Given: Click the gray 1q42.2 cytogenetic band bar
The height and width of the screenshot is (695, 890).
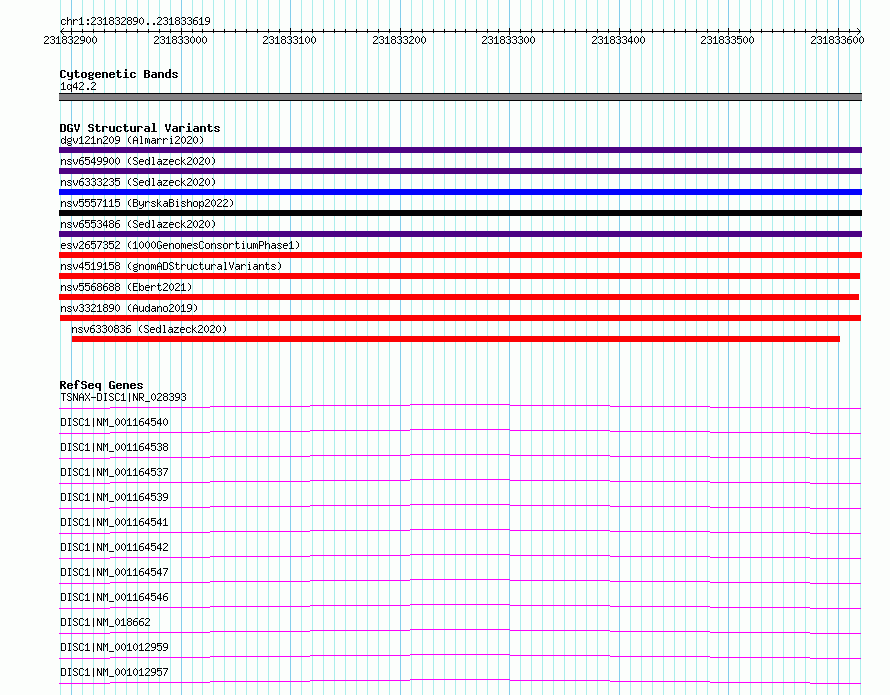Looking at the screenshot, I should 460,97.
